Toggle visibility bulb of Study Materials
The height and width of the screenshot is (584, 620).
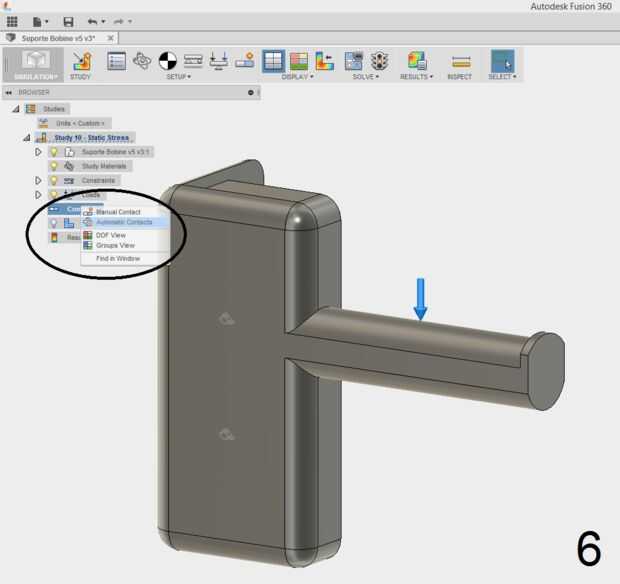pos(54,166)
